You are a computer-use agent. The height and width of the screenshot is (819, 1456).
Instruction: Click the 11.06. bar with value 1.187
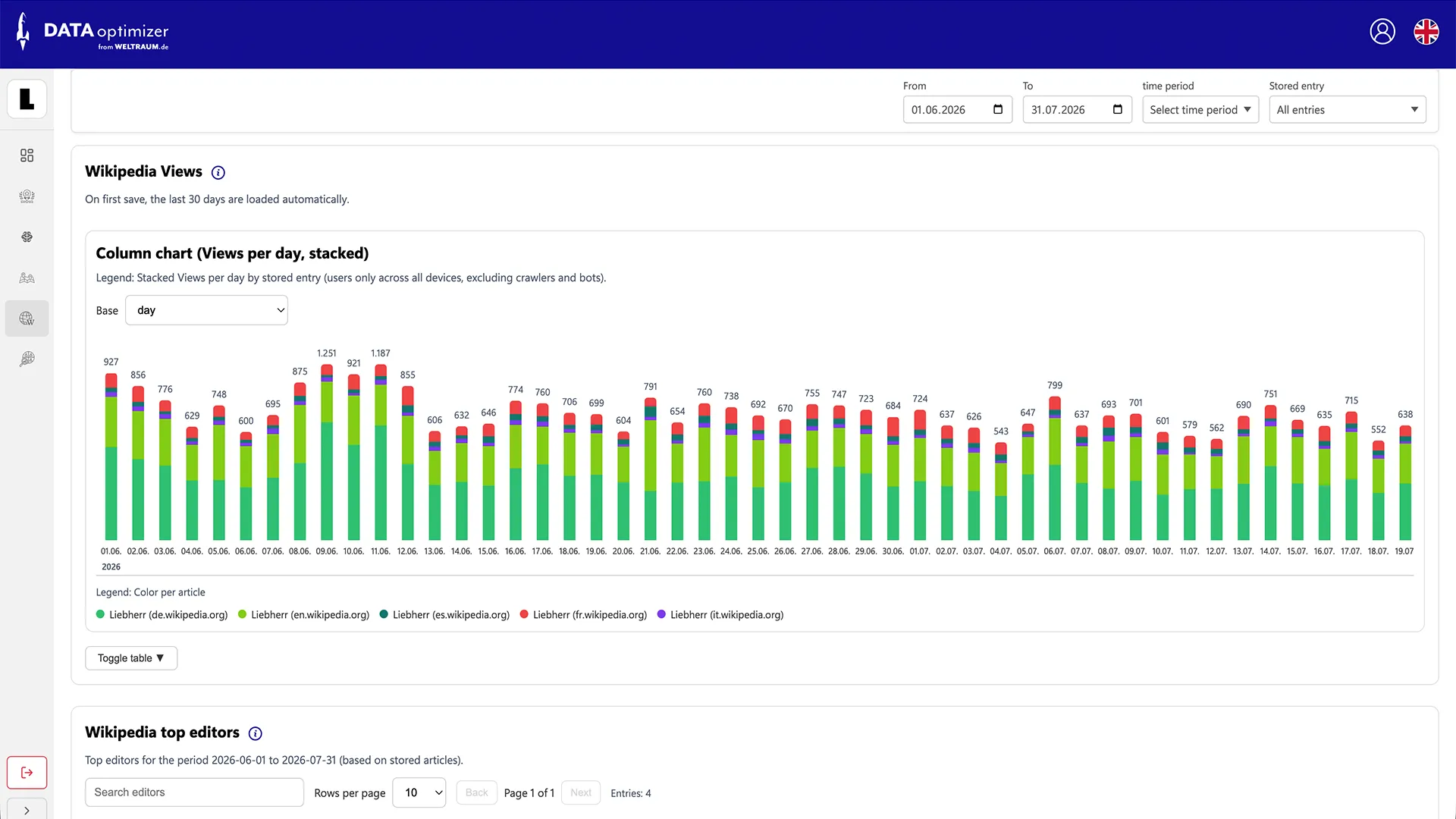click(381, 452)
